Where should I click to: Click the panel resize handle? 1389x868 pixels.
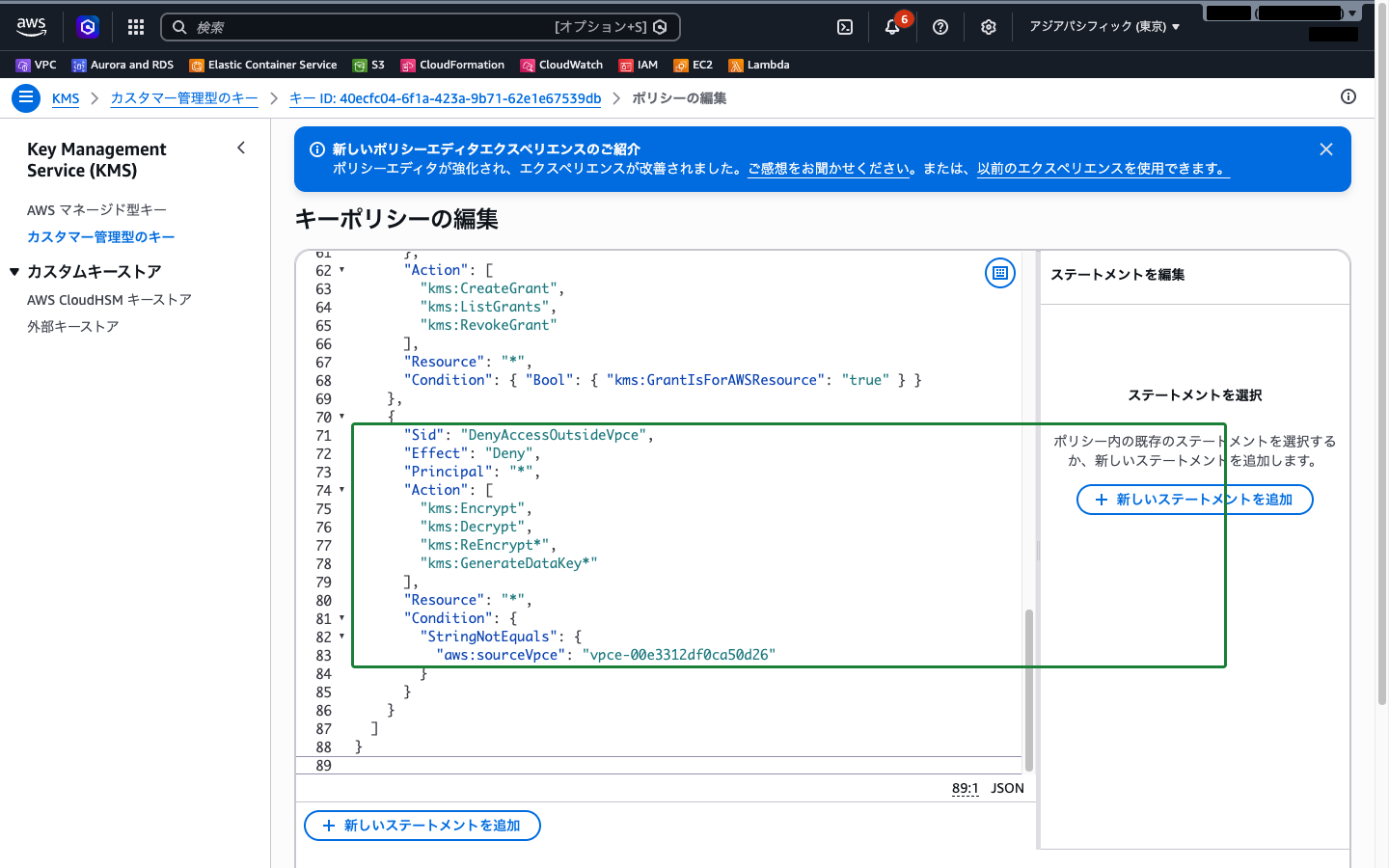tap(1038, 551)
